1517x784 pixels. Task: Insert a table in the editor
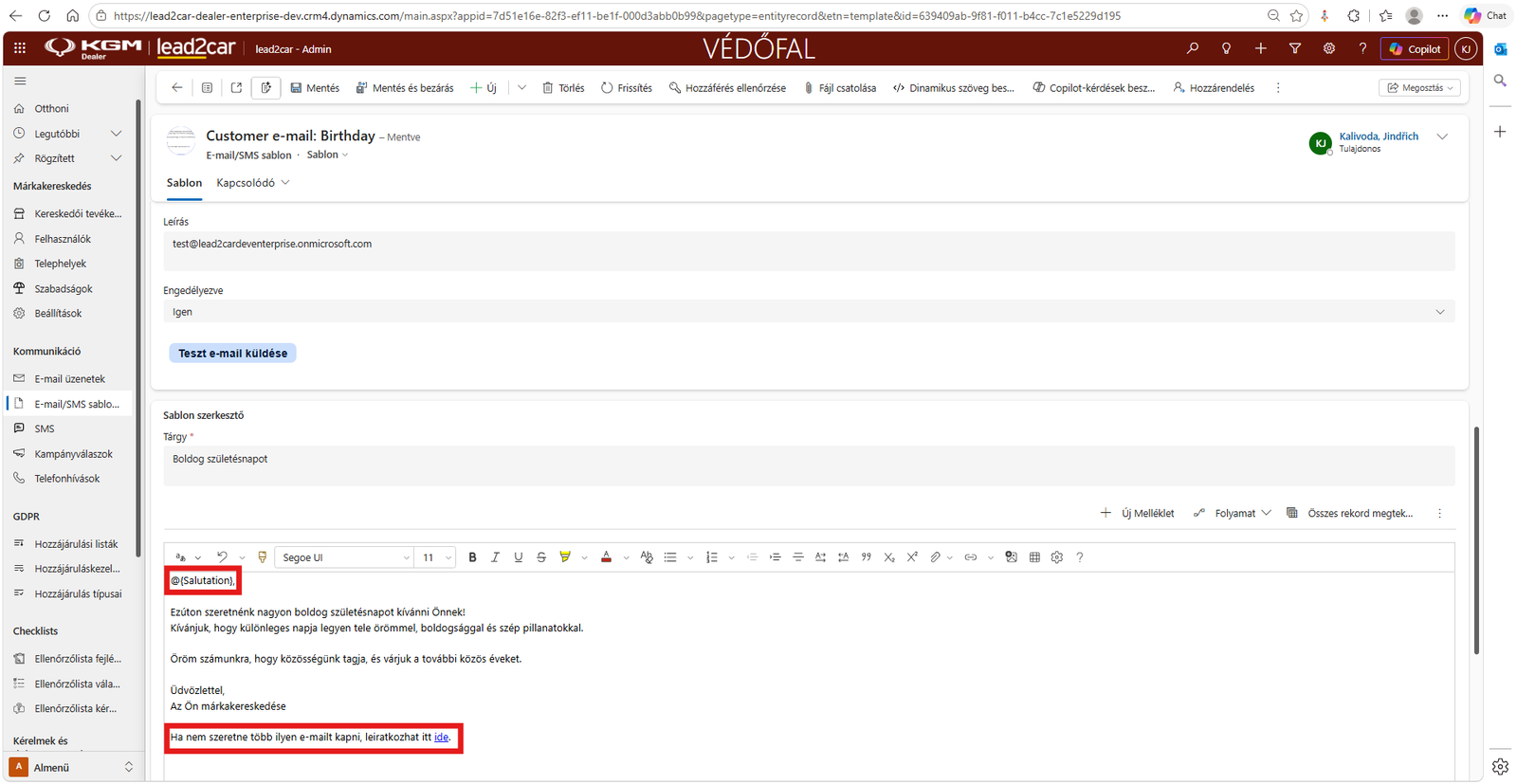click(x=1034, y=557)
